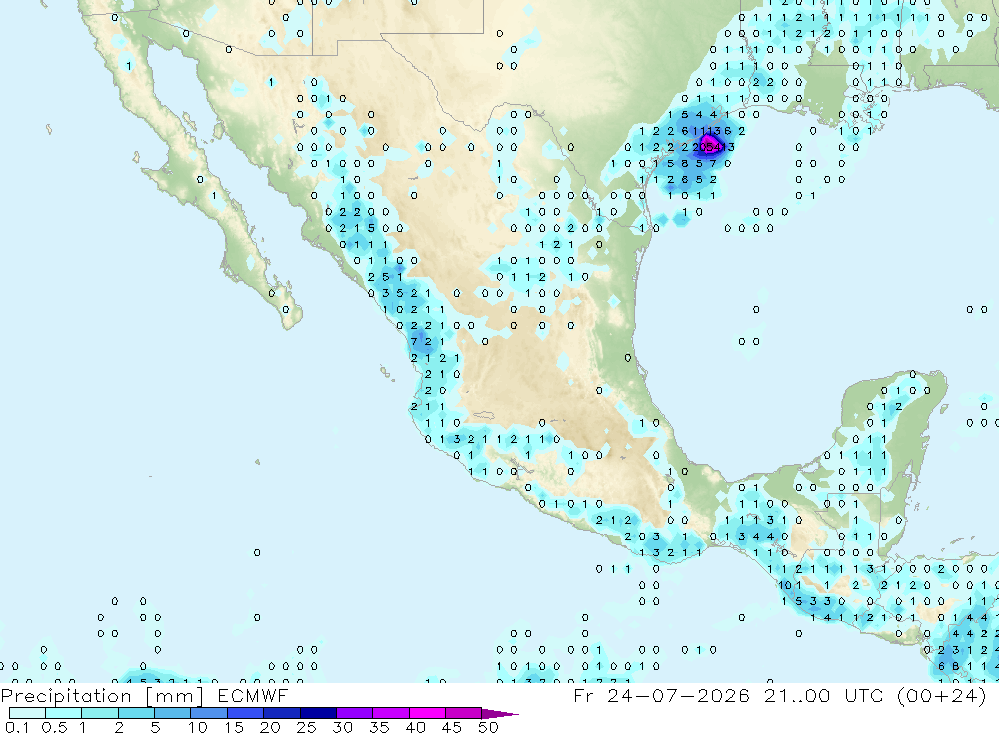Click the magenta precipitation maximum near Texas coast
This screenshot has width=1000, height=733.
(709, 143)
